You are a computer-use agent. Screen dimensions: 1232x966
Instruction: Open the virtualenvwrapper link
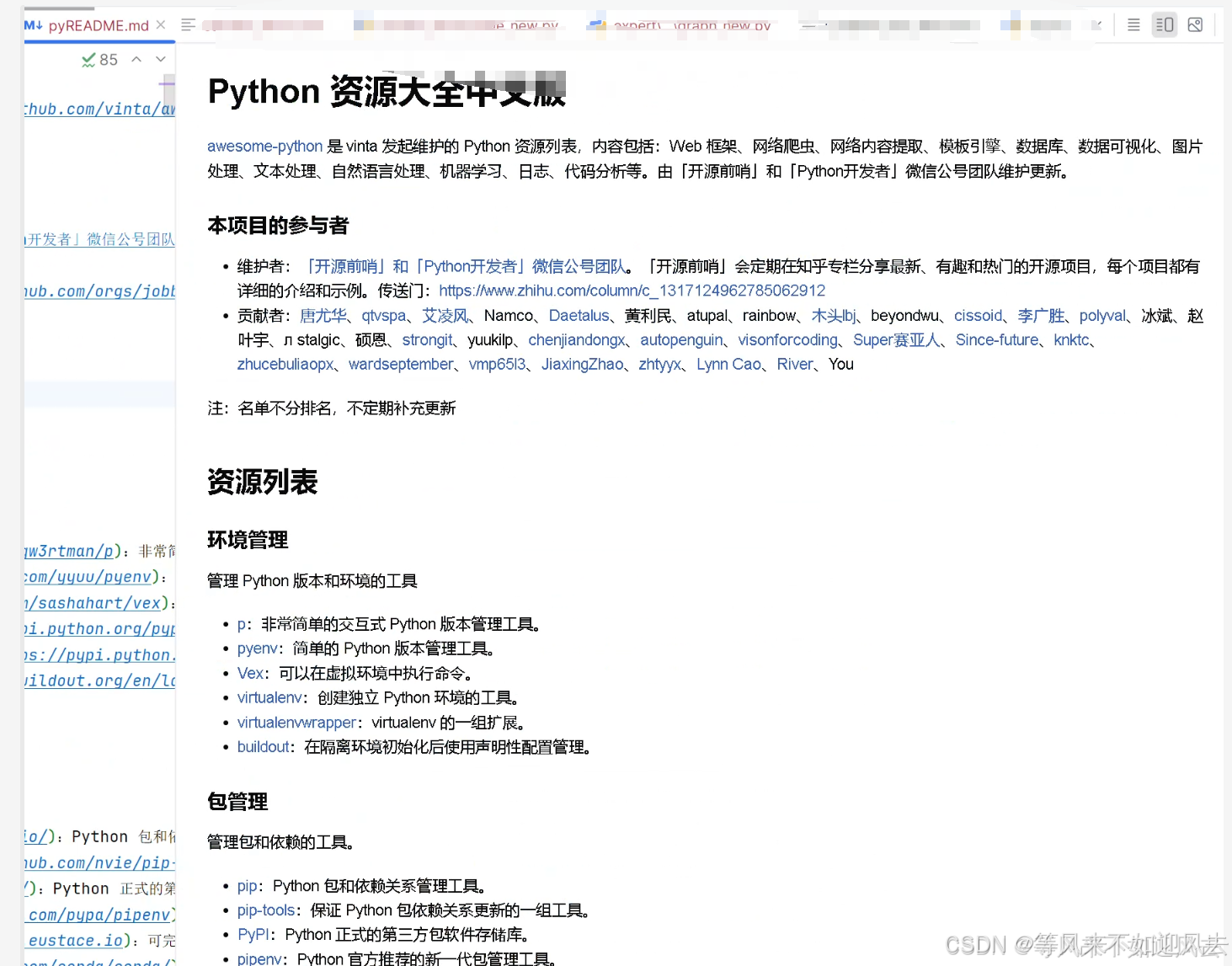(296, 723)
